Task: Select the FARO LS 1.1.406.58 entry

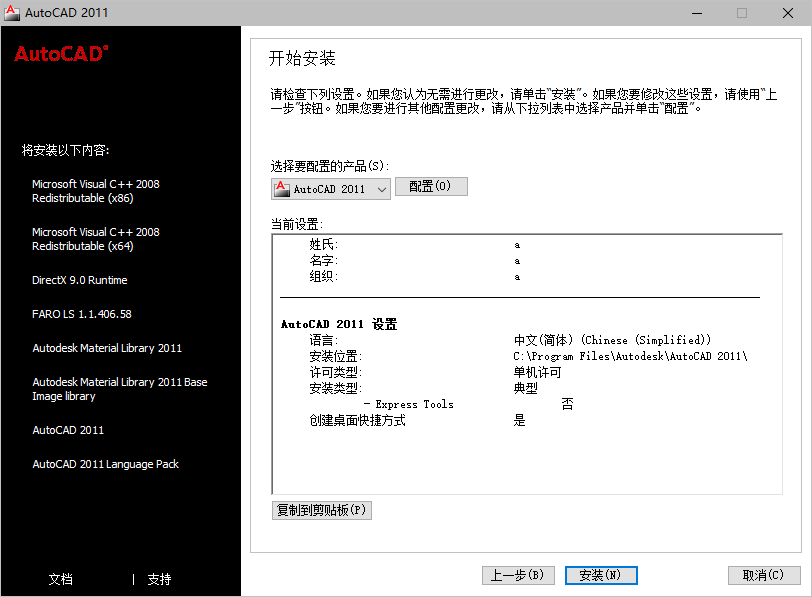Action: 80,313
